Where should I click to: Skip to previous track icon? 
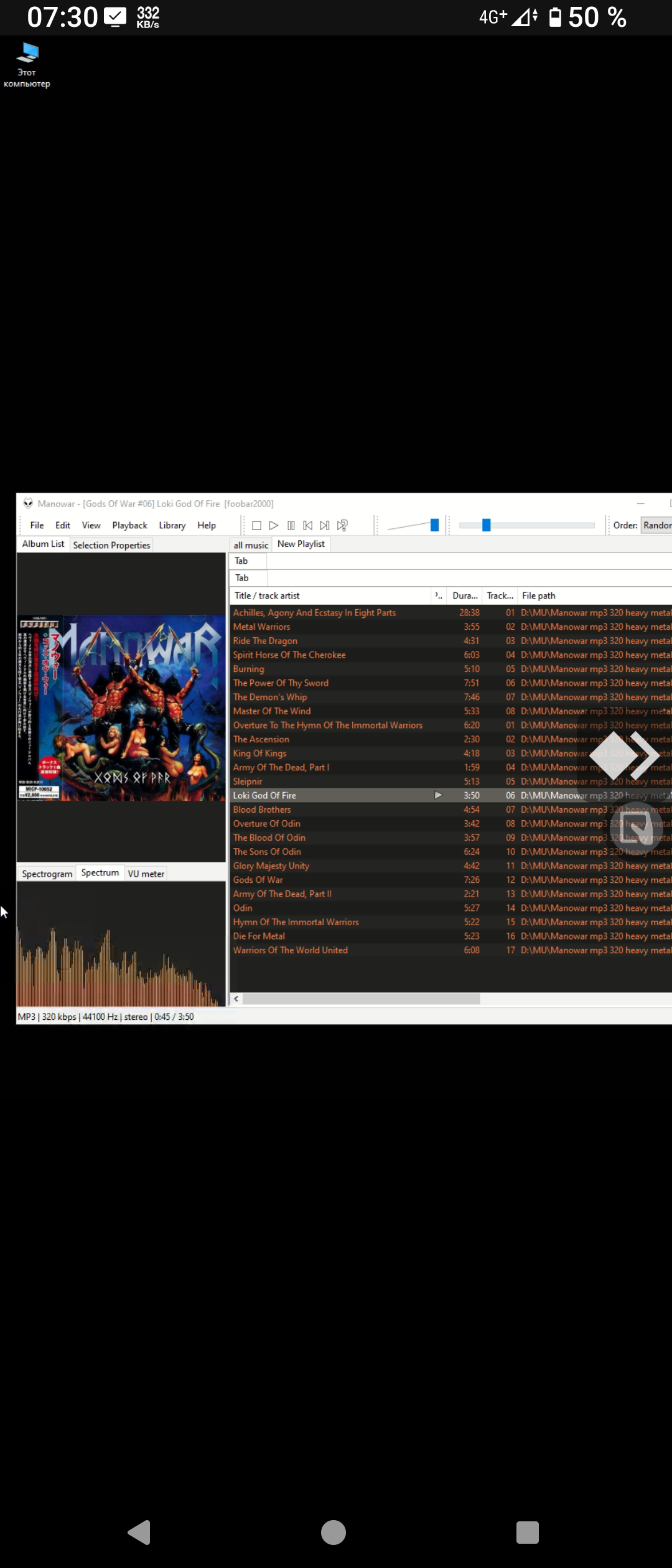coord(307,525)
